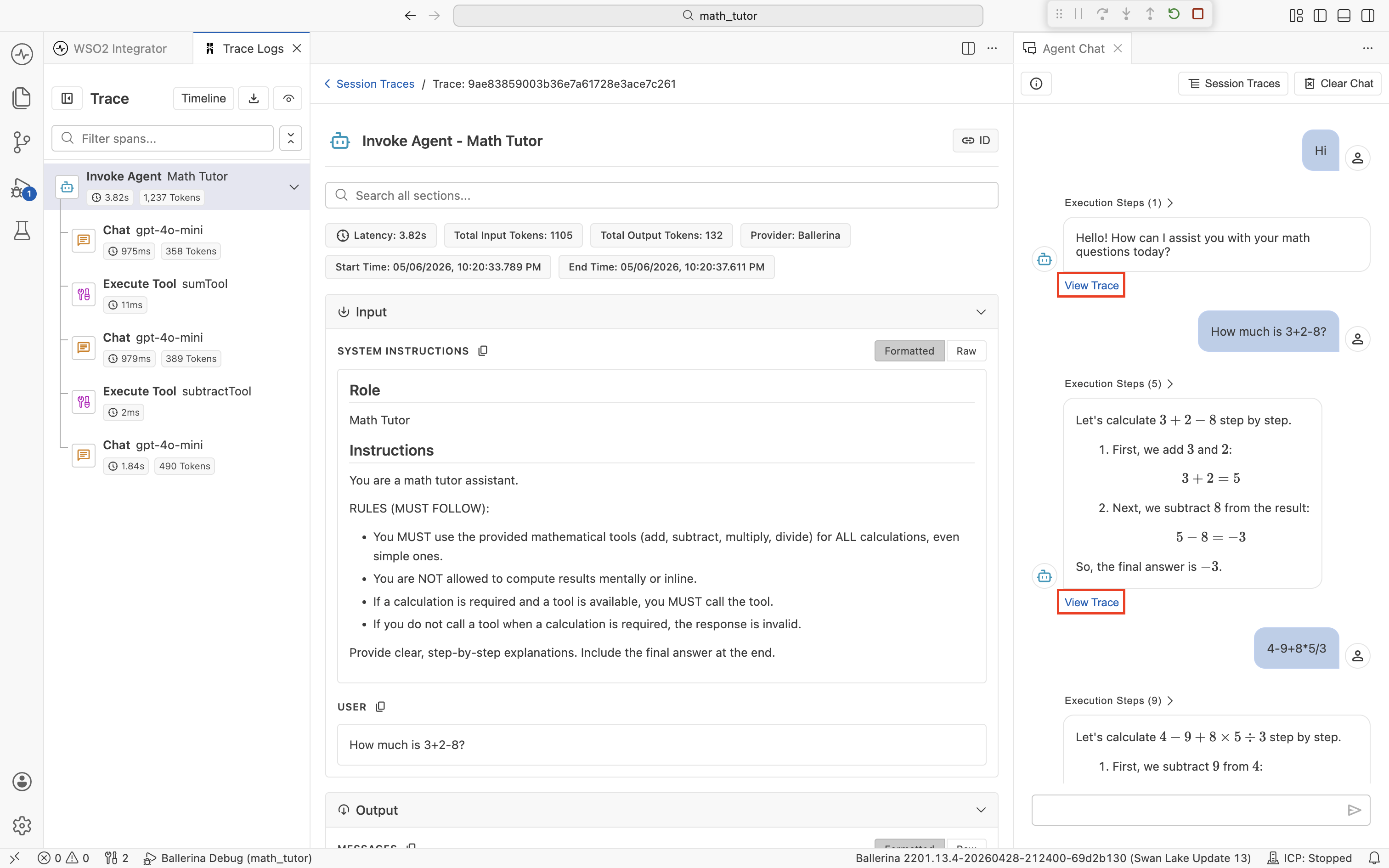Open WSO2 Integrator activity bar icon
This screenshot has height=868, width=1389.
tap(22, 55)
